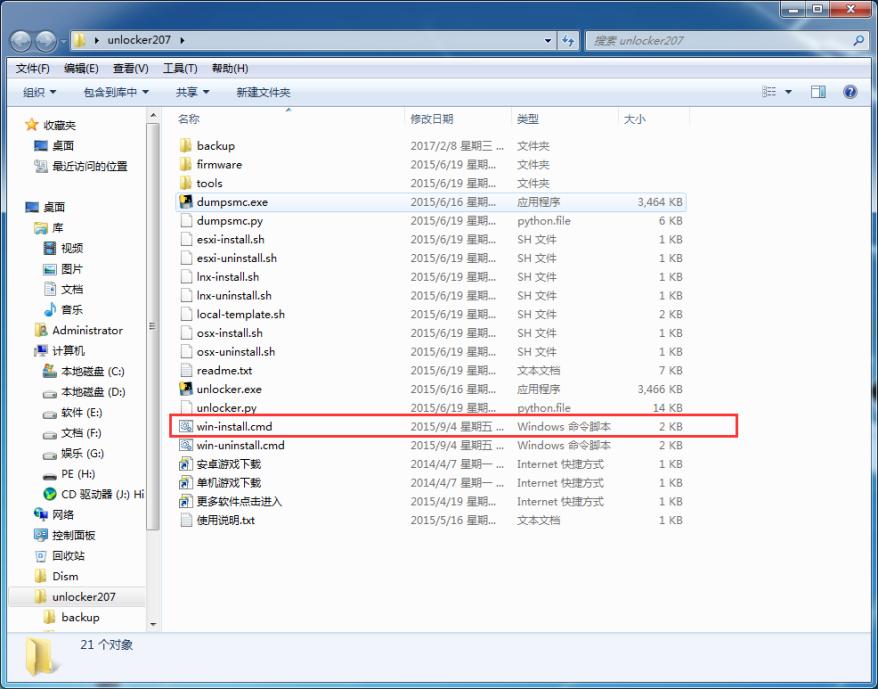879x689 pixels.
Task: Open 网络 in the navigation pane
Action: click(54, 515)
